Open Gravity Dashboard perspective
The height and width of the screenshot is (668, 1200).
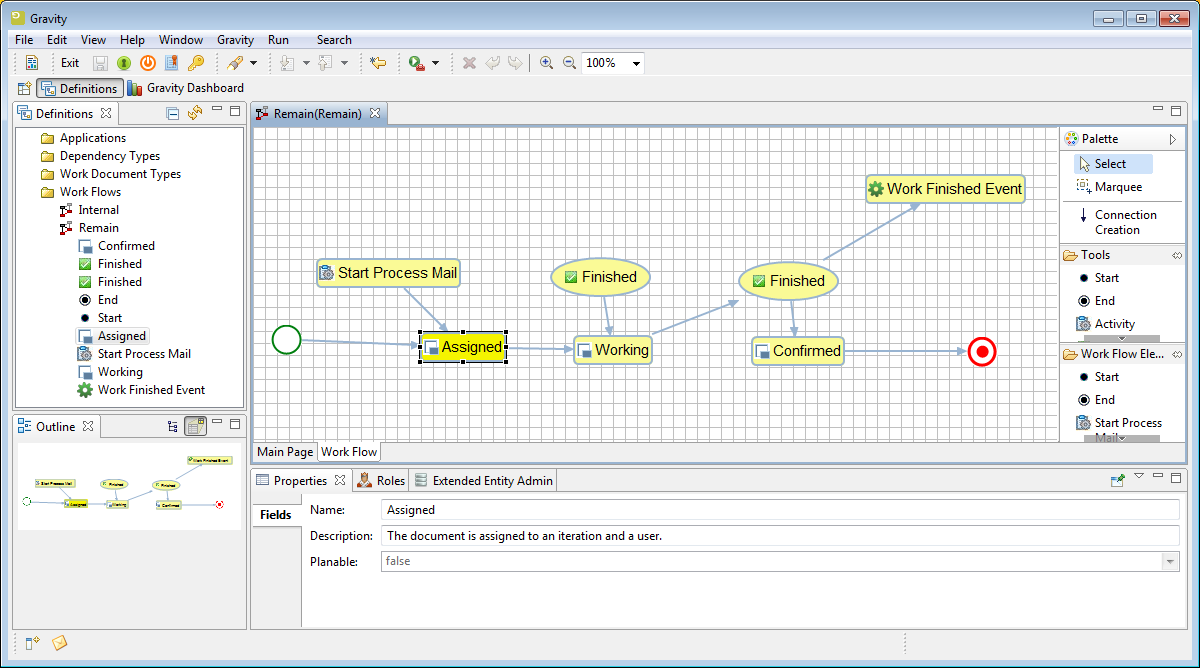click(x=186, y=88)
